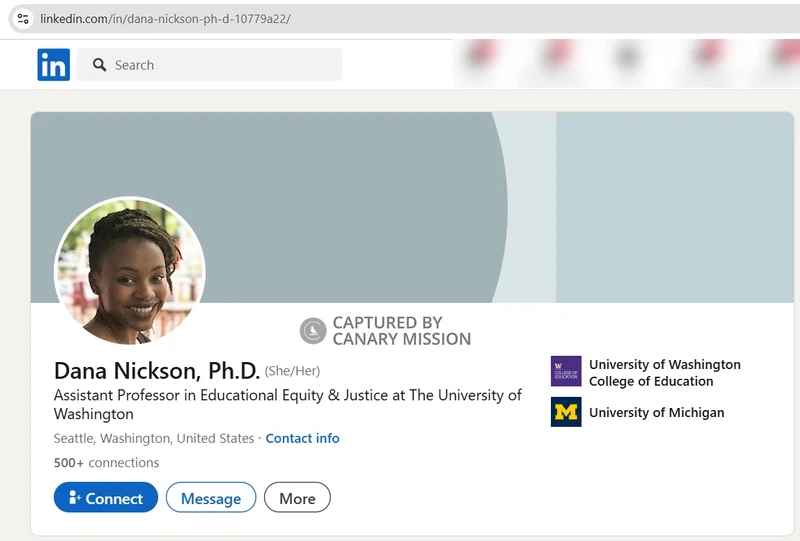Click the Seattle, Washington, United States location
The height and width of the screenshot is (541, 800).
coord(154,438)
